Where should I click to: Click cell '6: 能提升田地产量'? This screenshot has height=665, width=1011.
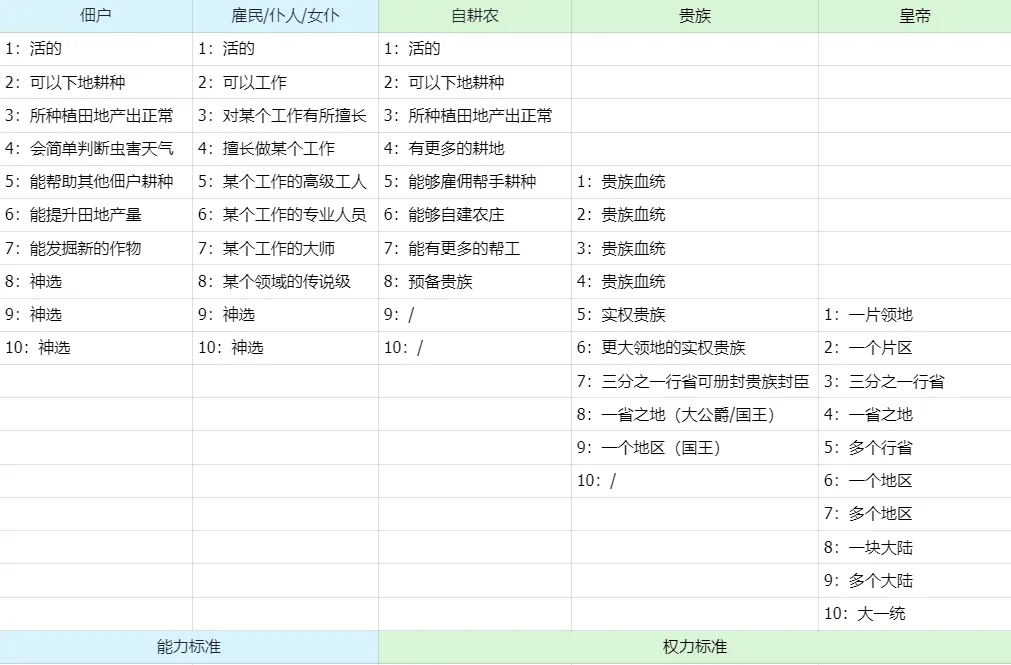coord(96,215)
